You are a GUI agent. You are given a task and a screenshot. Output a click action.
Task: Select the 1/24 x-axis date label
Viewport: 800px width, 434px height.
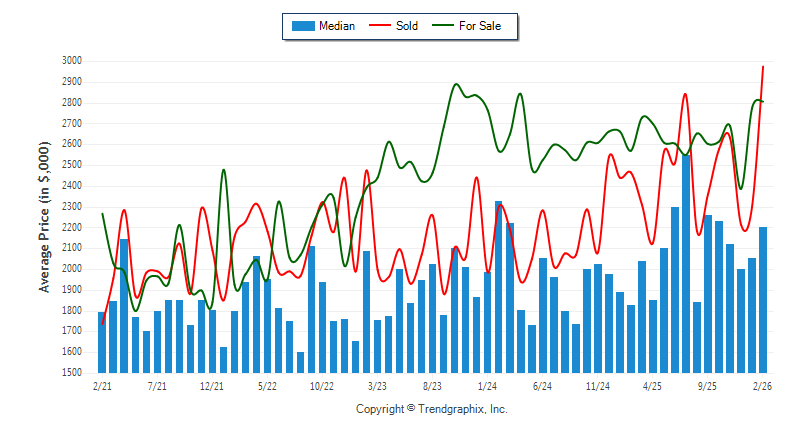click(487, 384)
